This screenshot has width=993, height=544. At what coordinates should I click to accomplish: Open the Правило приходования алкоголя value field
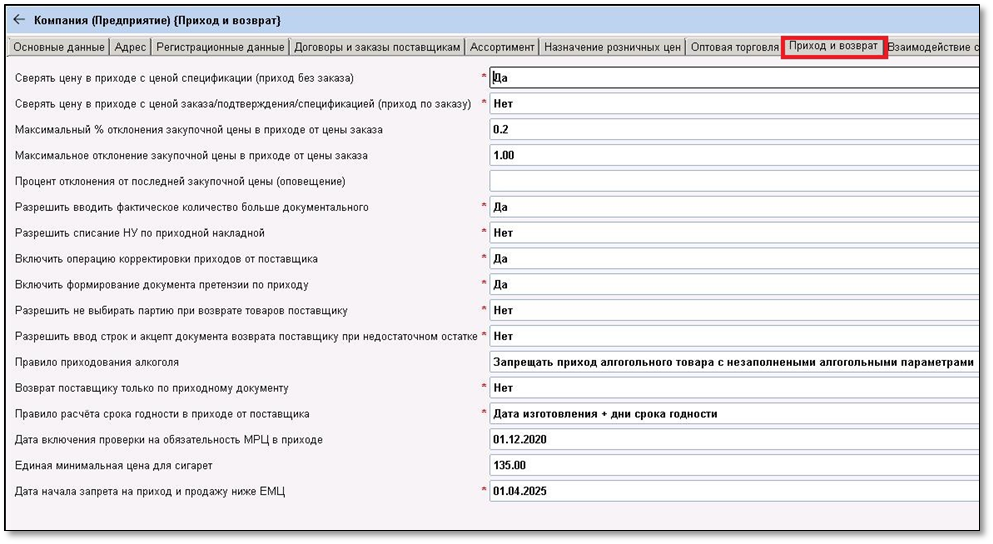pyautogui.click(x=733, y=362)
